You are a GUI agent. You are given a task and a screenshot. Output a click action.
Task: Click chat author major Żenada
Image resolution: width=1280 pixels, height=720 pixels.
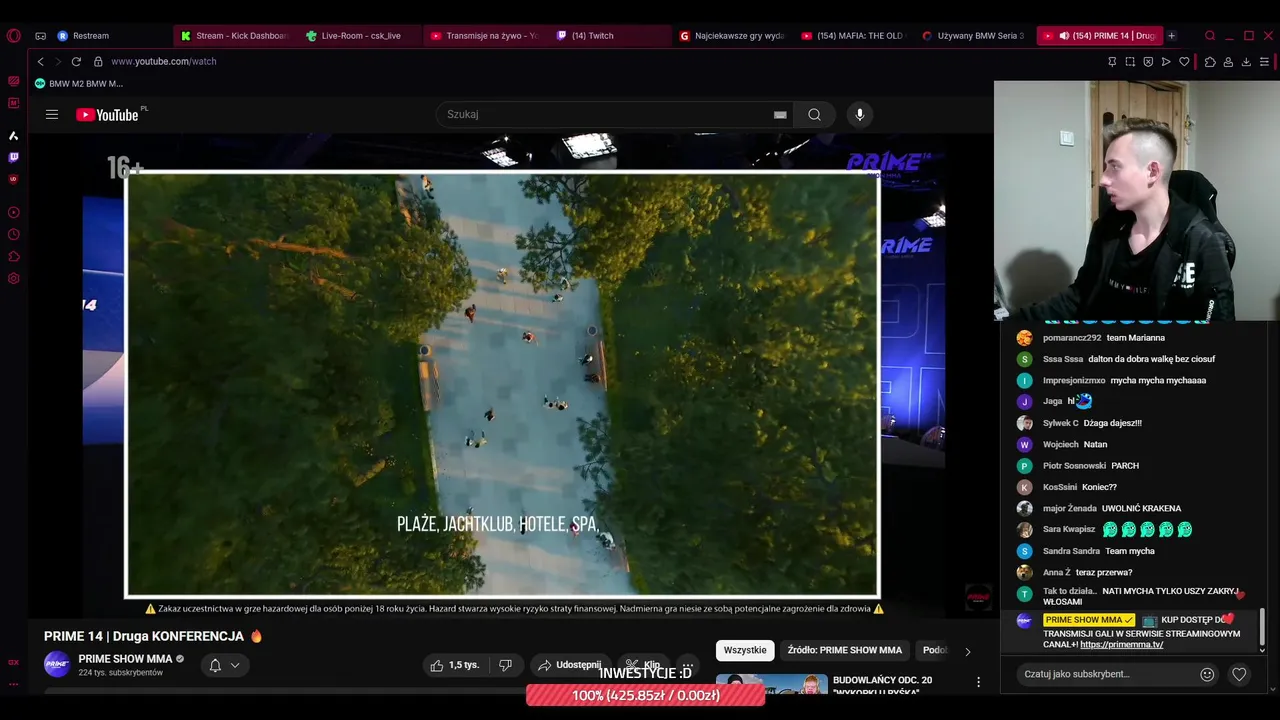tap(1069, 508)
